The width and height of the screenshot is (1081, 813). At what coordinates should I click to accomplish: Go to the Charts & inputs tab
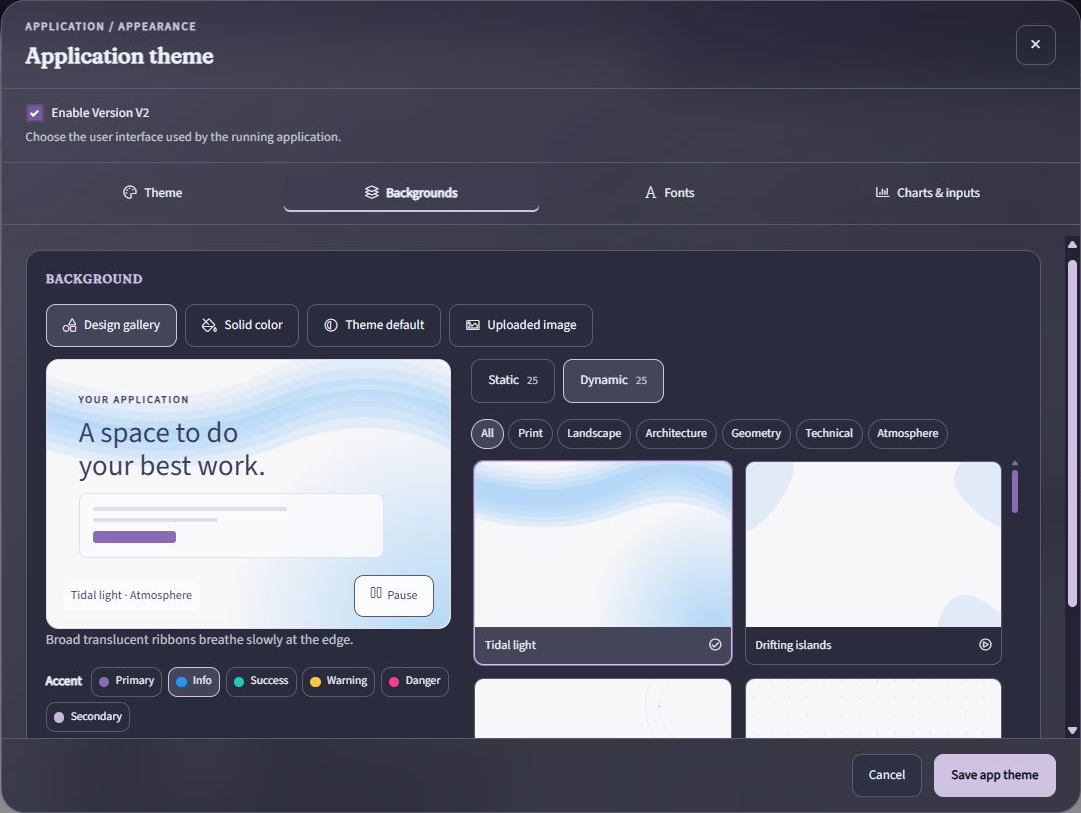point(927,193)
